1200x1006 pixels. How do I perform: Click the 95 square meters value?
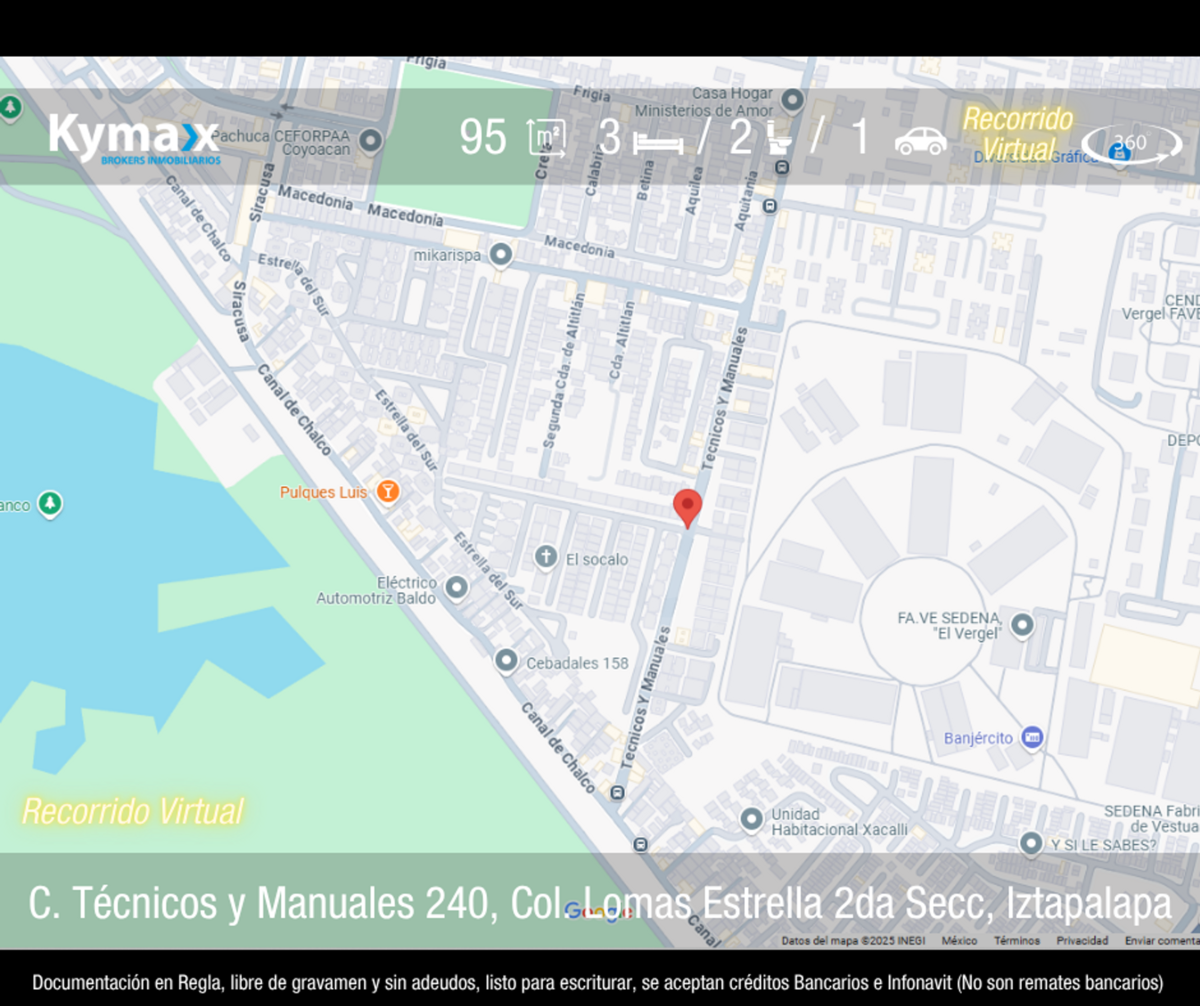482,138
